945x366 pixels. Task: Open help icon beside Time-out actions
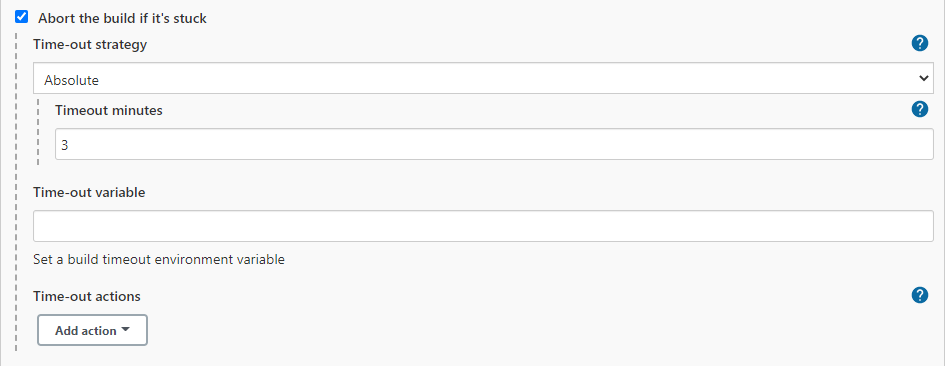pos(920,295)
